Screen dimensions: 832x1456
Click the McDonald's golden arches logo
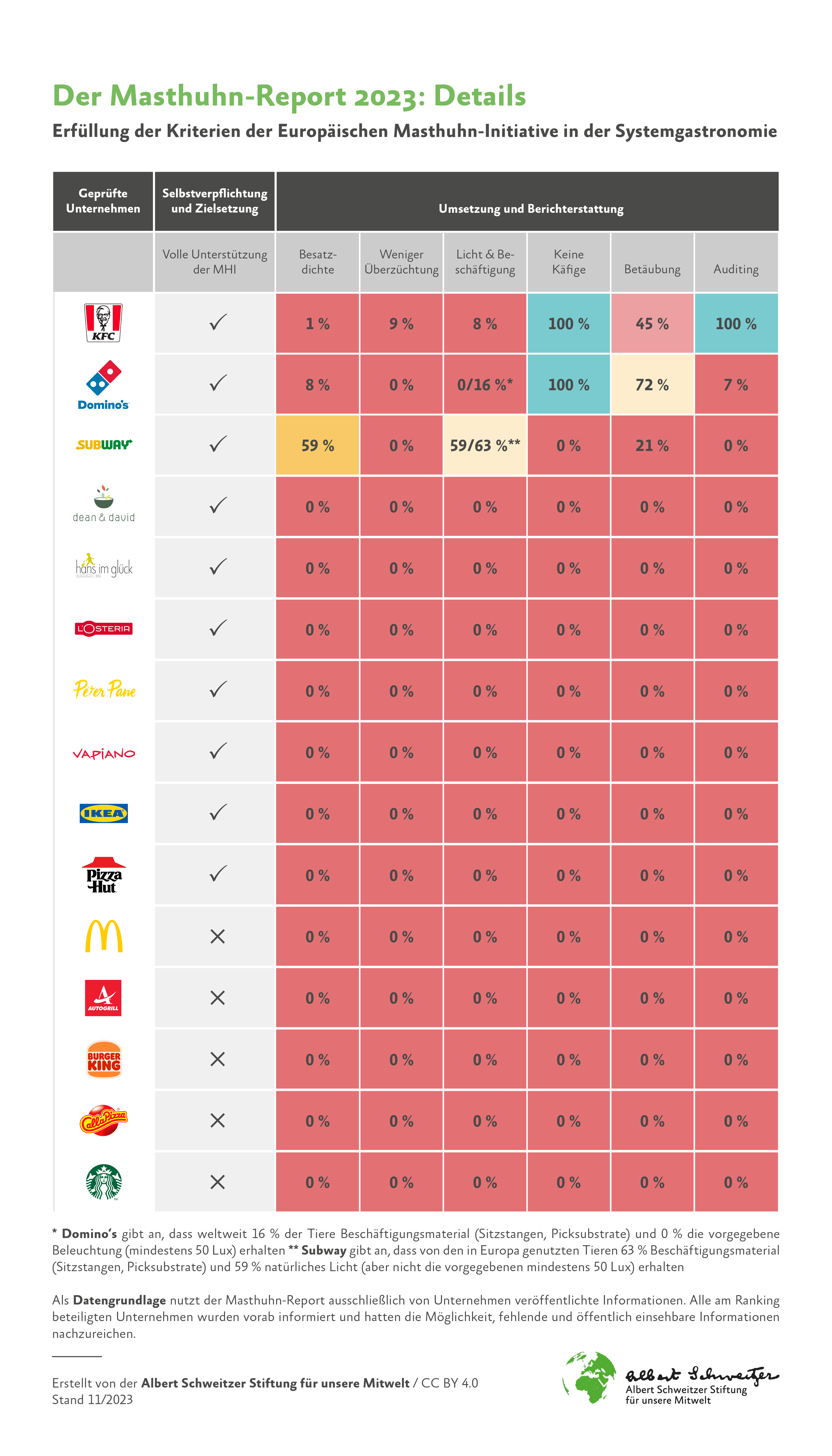coord(104,936)
